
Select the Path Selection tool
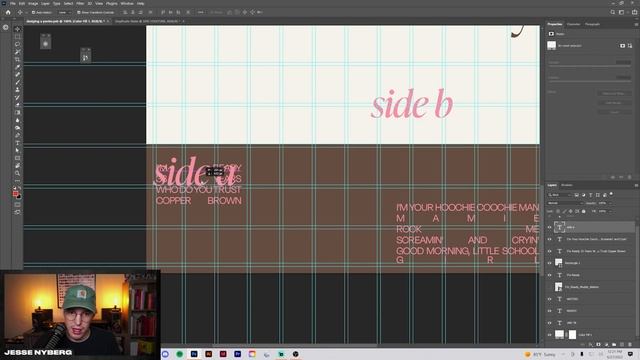coord(18,150)
